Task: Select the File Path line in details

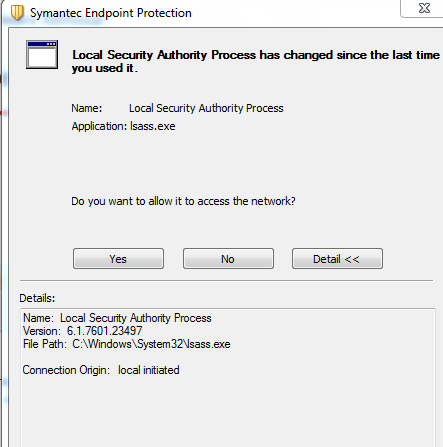Action: click(x=127, y=344)
